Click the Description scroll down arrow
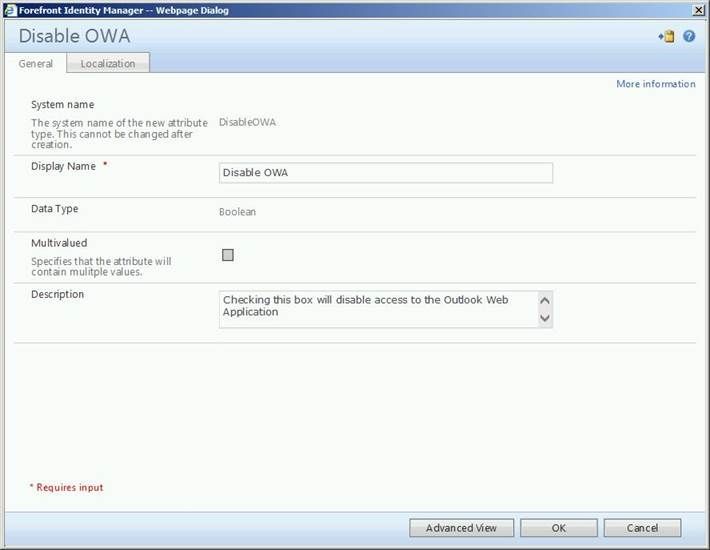The height and width of the screenshot is (550, 710). coord(545,318)
